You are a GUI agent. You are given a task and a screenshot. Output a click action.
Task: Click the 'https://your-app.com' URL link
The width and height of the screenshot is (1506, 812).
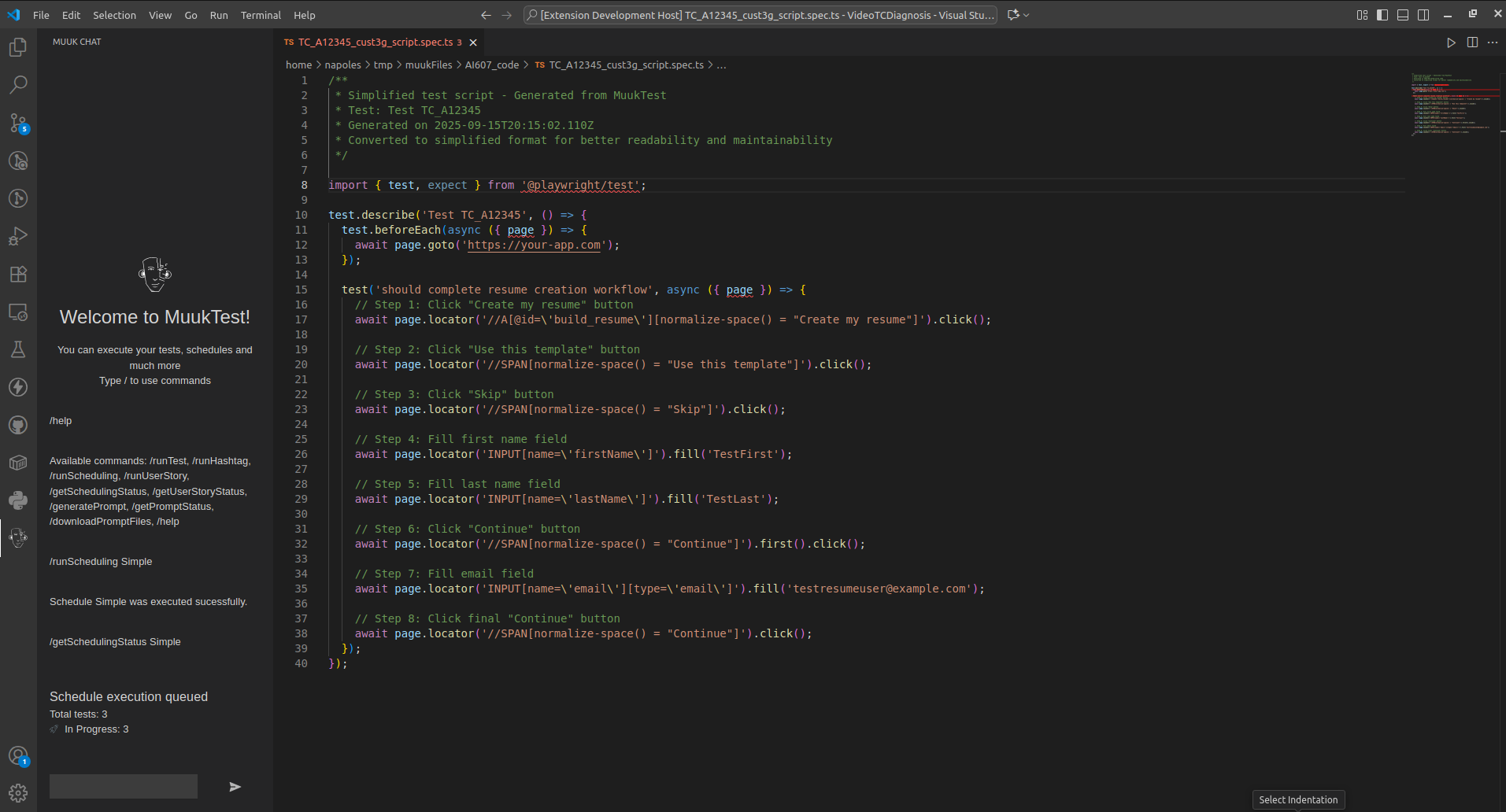click(534, 245)
